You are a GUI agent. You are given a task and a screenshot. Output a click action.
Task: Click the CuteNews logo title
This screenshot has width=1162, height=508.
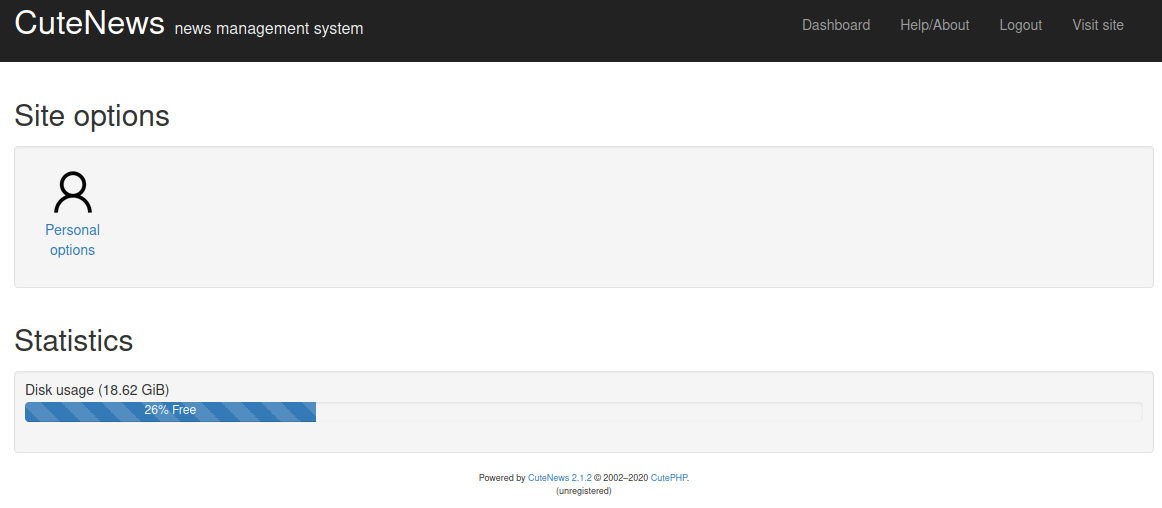89,23
